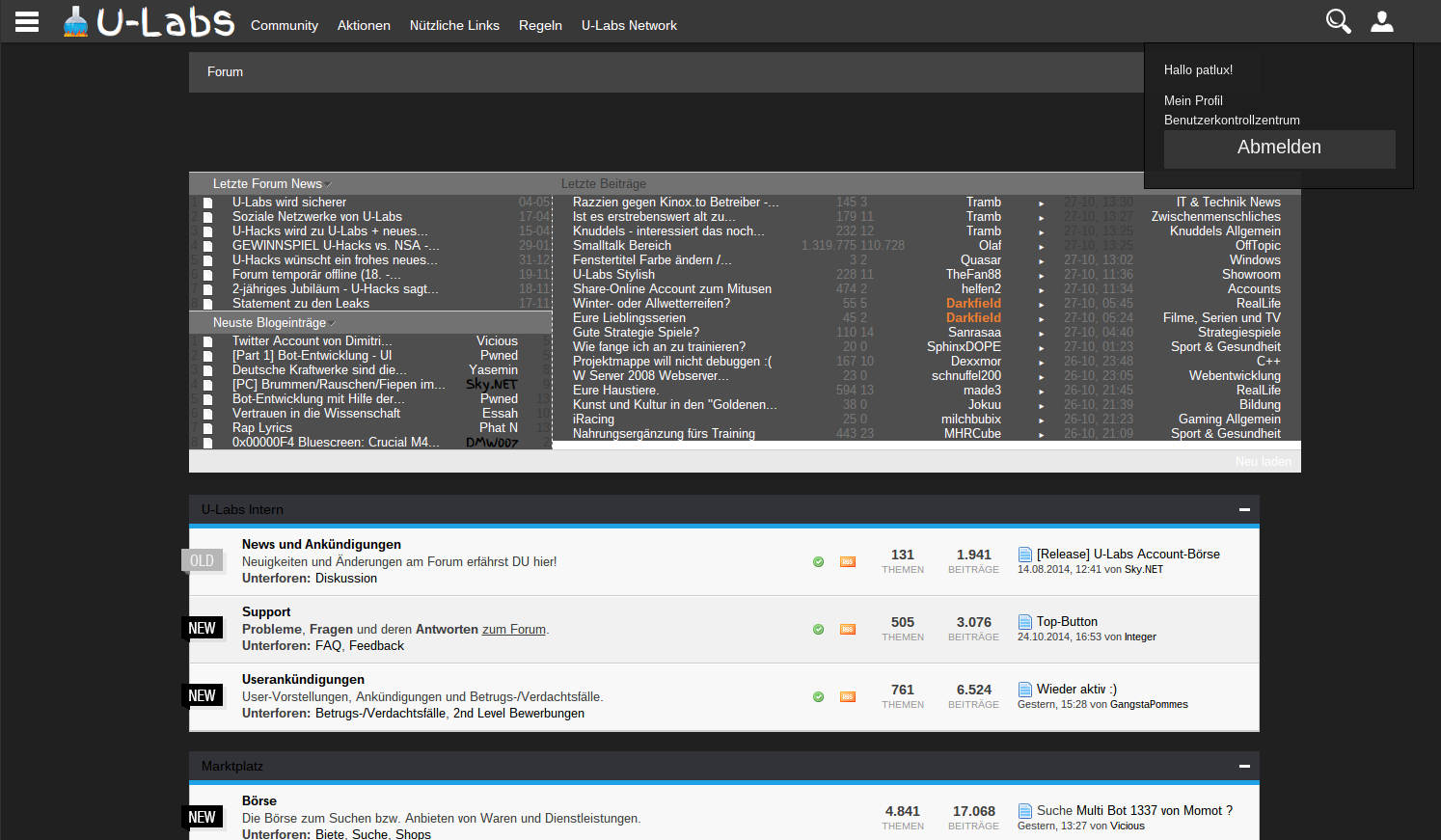Open the hamburger menu in top bar

tap(27, 21)
